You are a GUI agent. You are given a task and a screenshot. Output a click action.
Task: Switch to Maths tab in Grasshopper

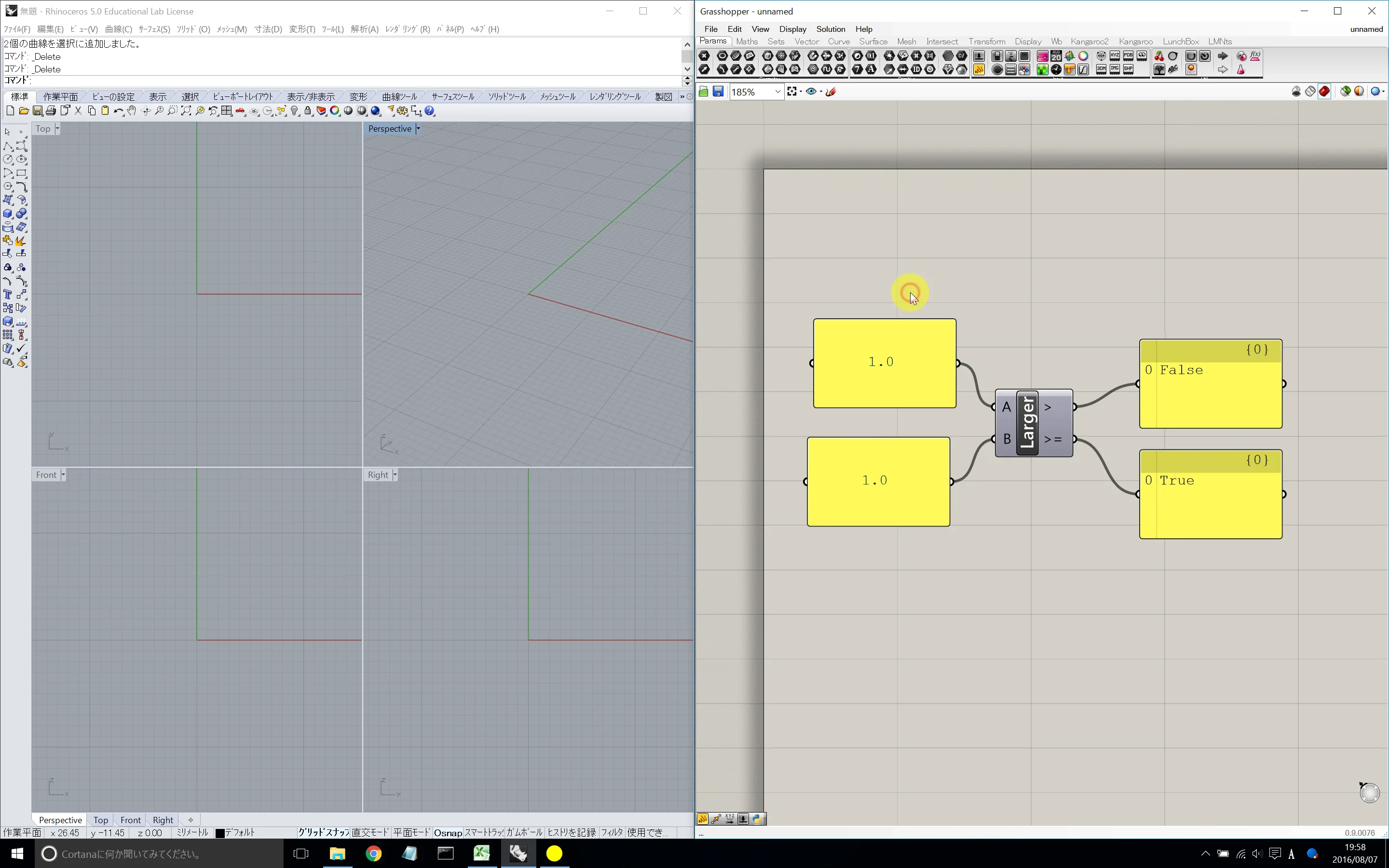coord(747,41)
